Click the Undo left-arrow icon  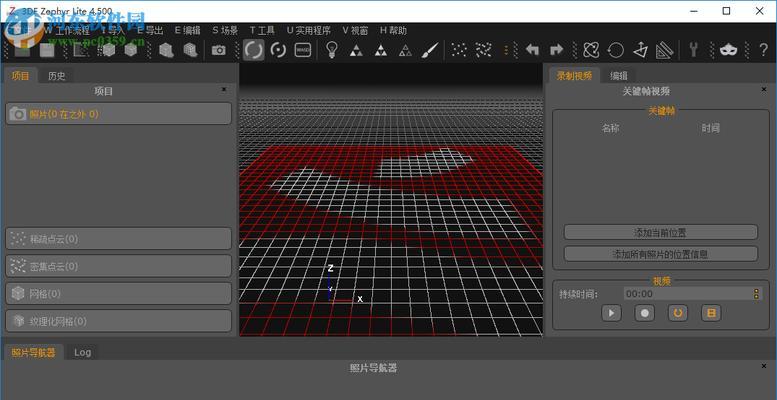[532, 50]
